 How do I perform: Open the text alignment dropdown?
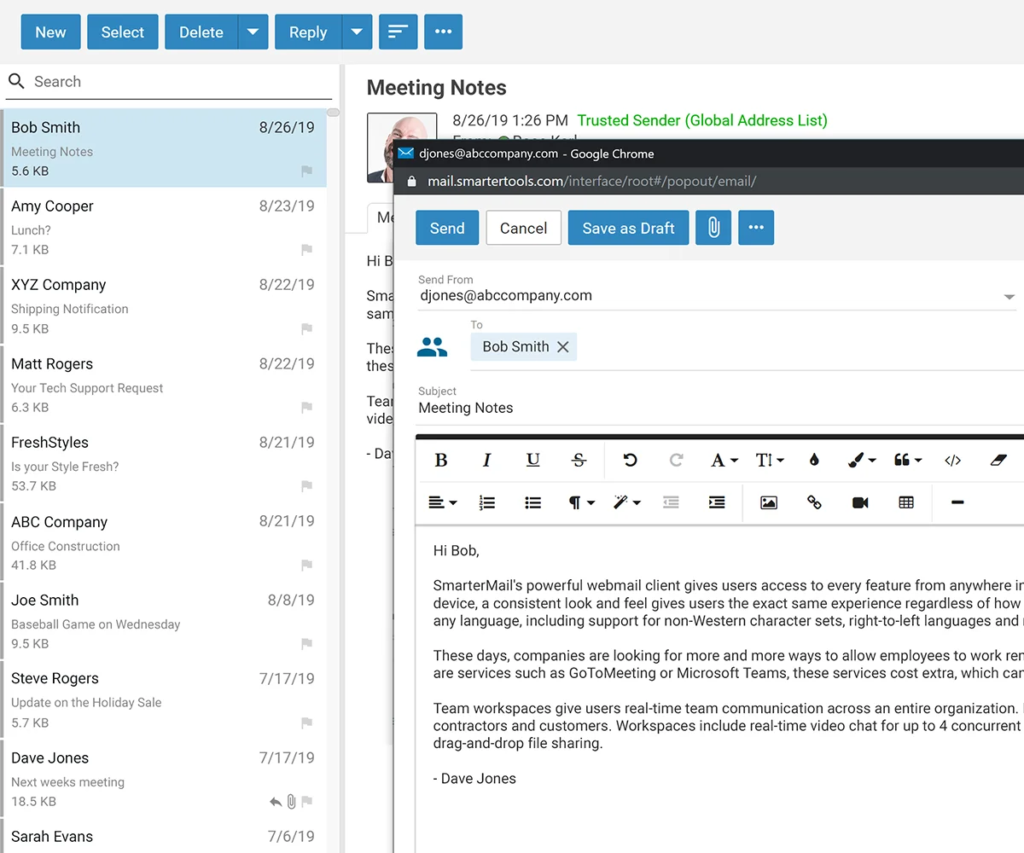click(x=441, y=502)
